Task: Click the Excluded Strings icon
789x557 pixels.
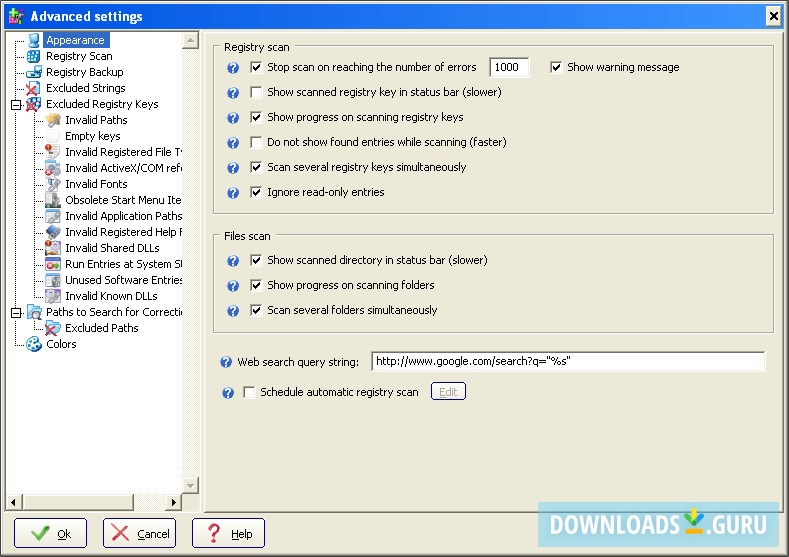Action: [33, 89]
